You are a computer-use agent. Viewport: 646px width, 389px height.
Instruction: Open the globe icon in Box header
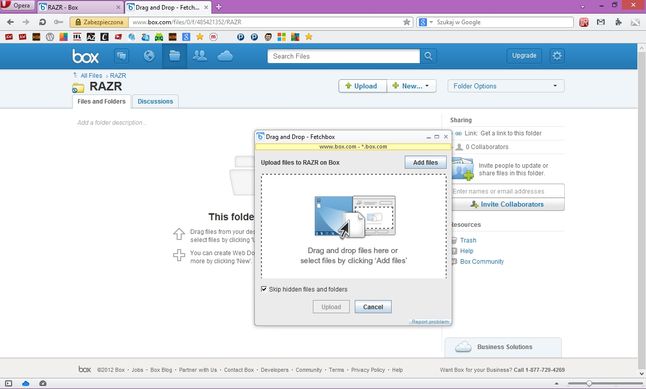[149, 56]
